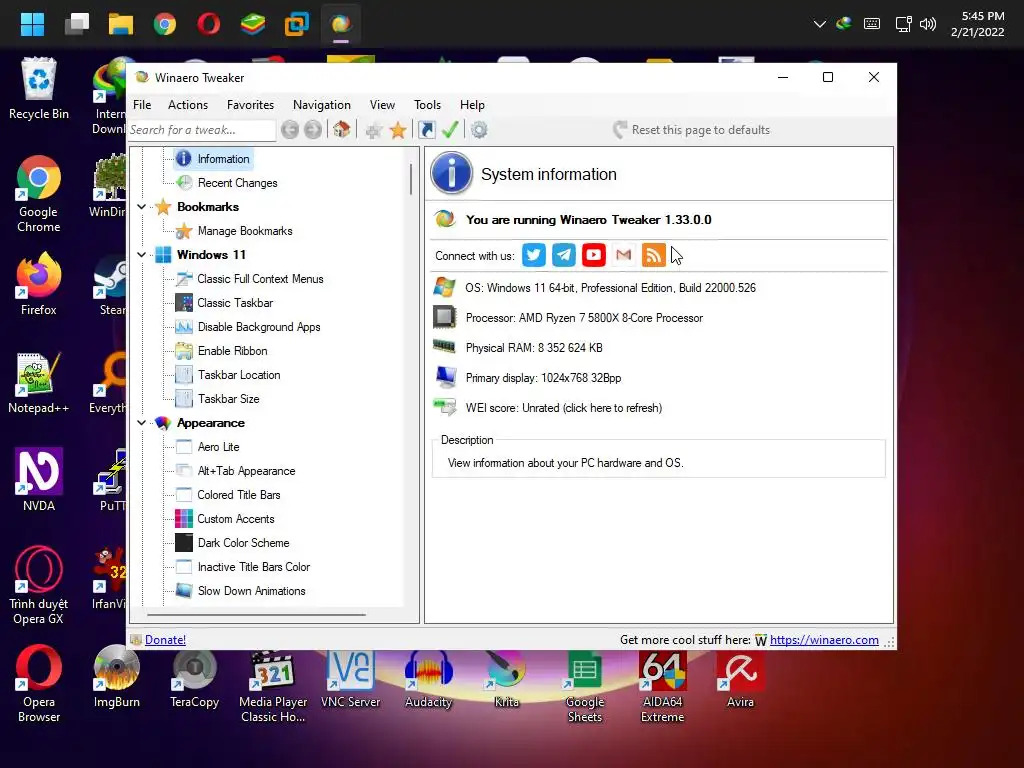Screen dimensions: 1024x768
Task: Open Notepad++ desktop shortcut
Action: [x=39, y=383]
